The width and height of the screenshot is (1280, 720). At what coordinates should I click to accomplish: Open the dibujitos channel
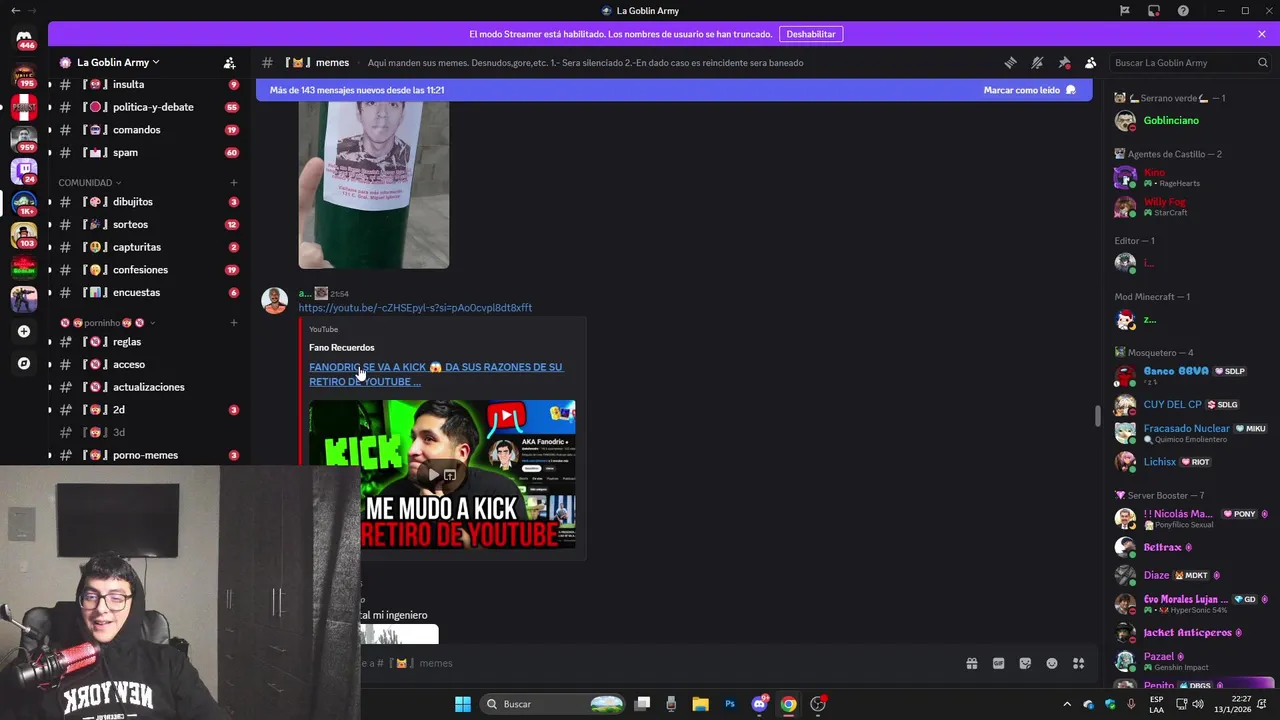148,202
